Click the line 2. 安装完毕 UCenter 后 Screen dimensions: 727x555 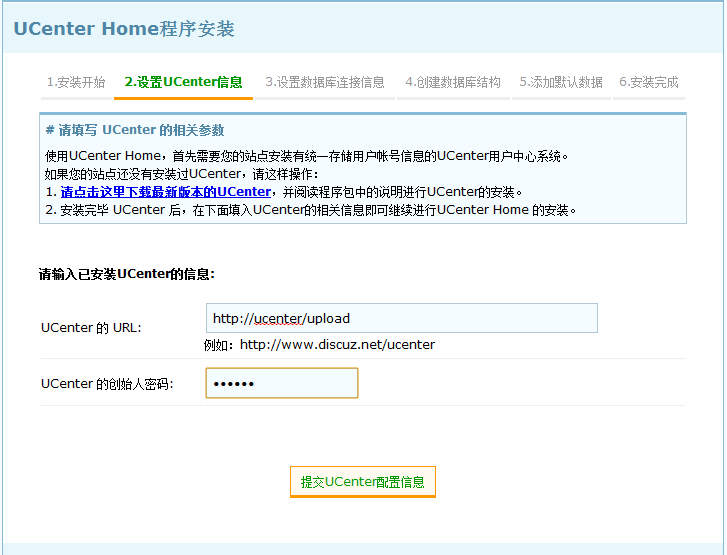pos(311,210)
